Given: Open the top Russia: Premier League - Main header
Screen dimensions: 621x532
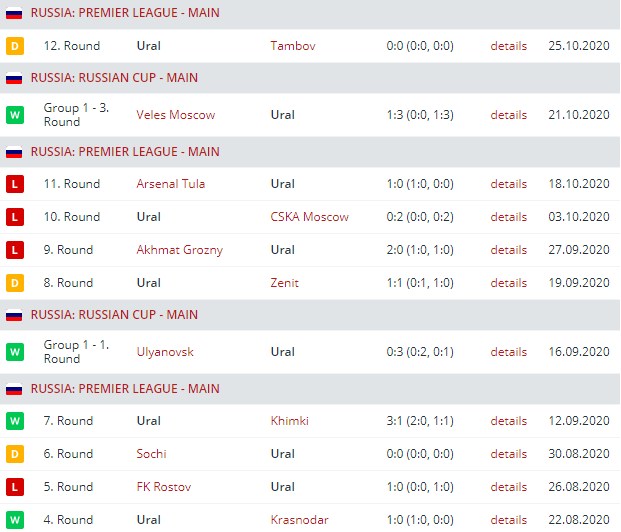Looking at the screenshot, I should [125, 13].
